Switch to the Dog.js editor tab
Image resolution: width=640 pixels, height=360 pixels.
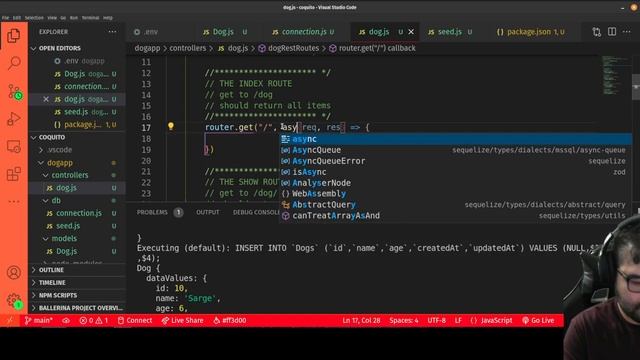click(x=224, y=32)
